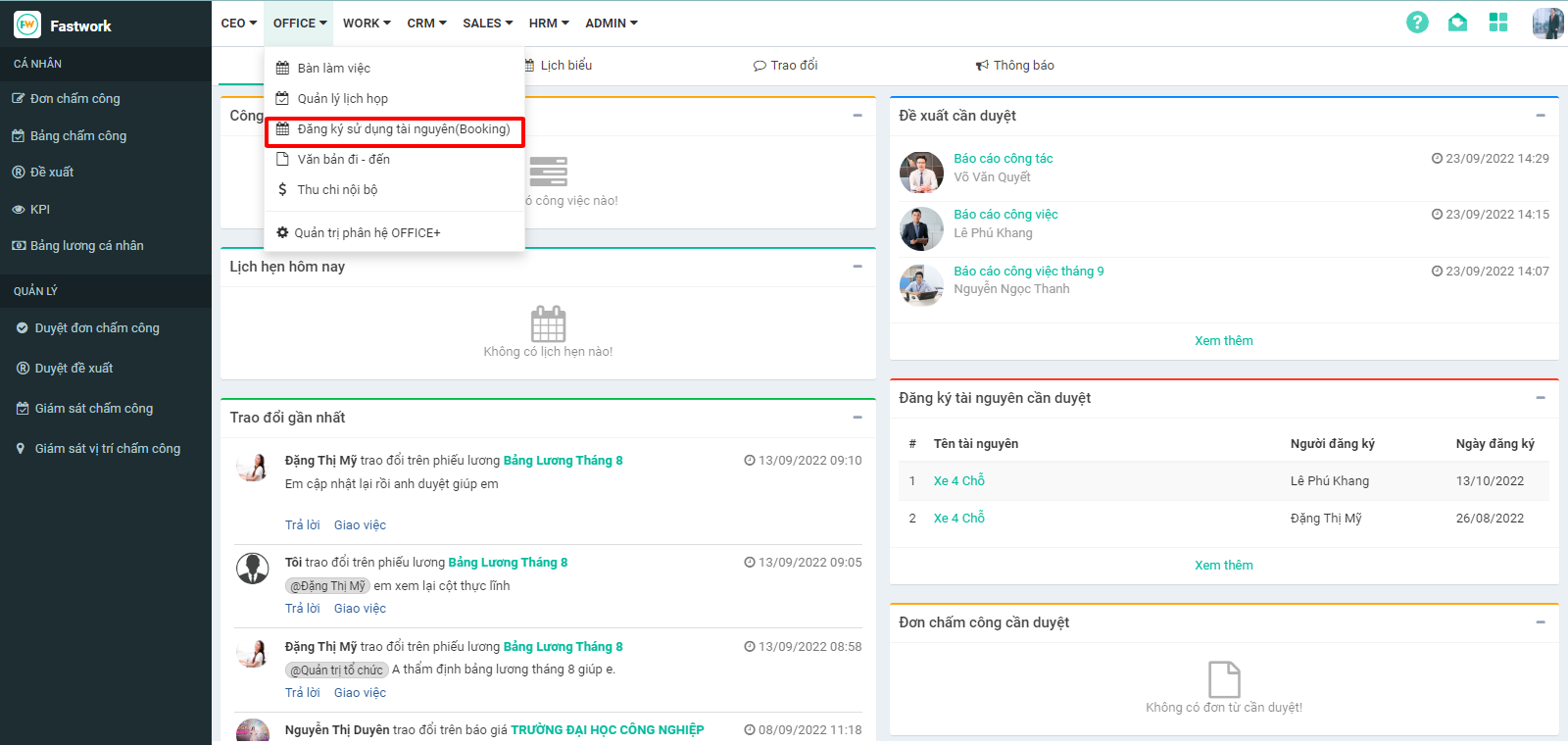Screen dimensions: 1568x745
Task: Open the mail envelope icon in header
Action: 1457,23
